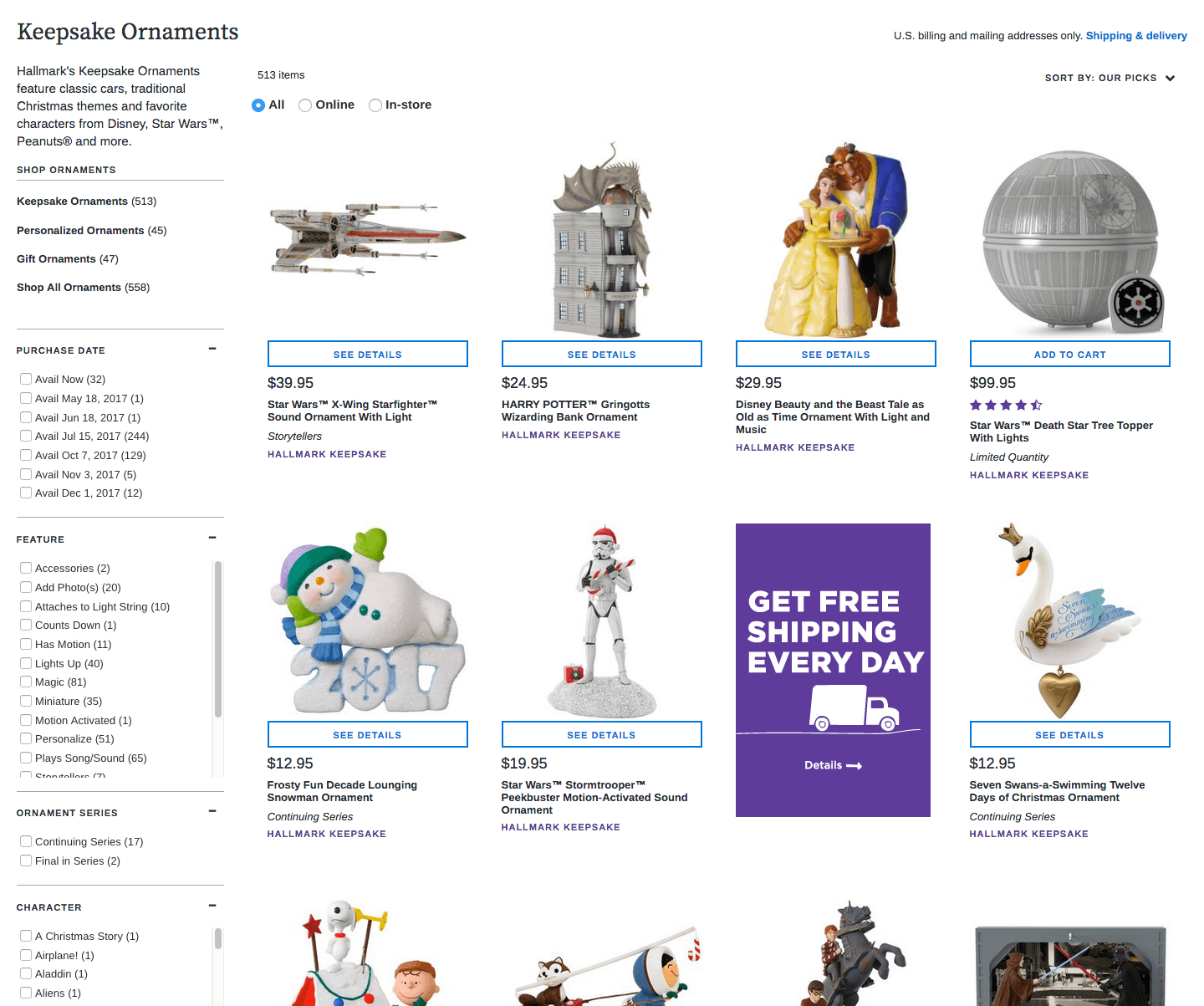This screenshot has width=1204, height=1006.
Task: Select the All radio button
Action: pos(258,105)
